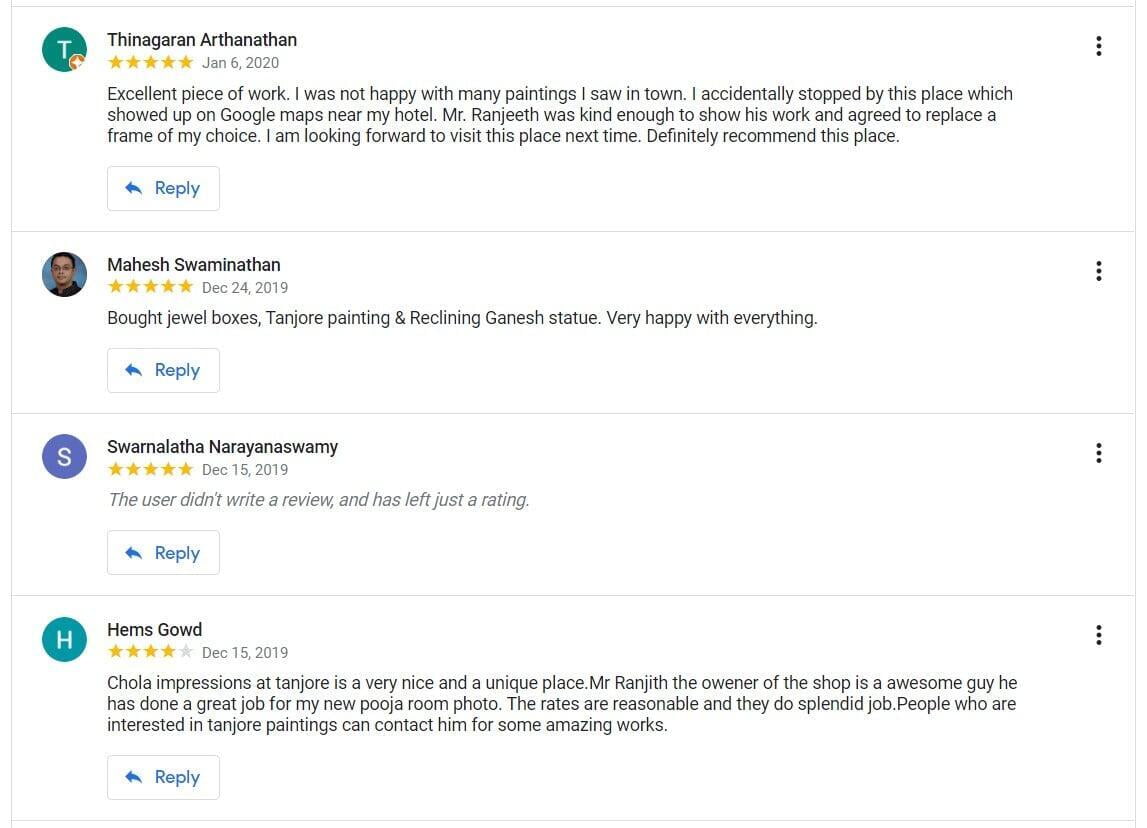Click the four-star rating on Hems Gowd's review
The width and height of the screenshot is (1147, 828).
point(150,652)
